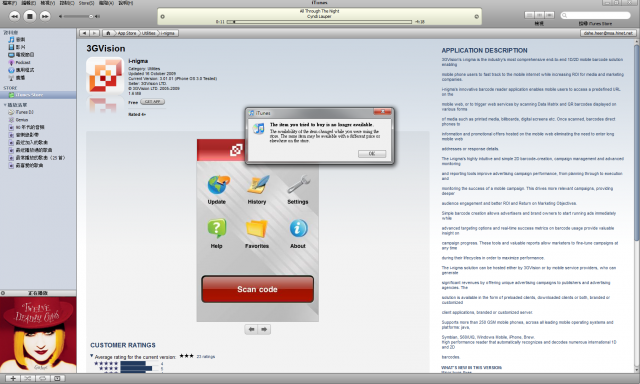This screenshot has height=384, width=640.
Task: Click the Favorites folder icon in screenshot
Action: (x=257, y=229)
